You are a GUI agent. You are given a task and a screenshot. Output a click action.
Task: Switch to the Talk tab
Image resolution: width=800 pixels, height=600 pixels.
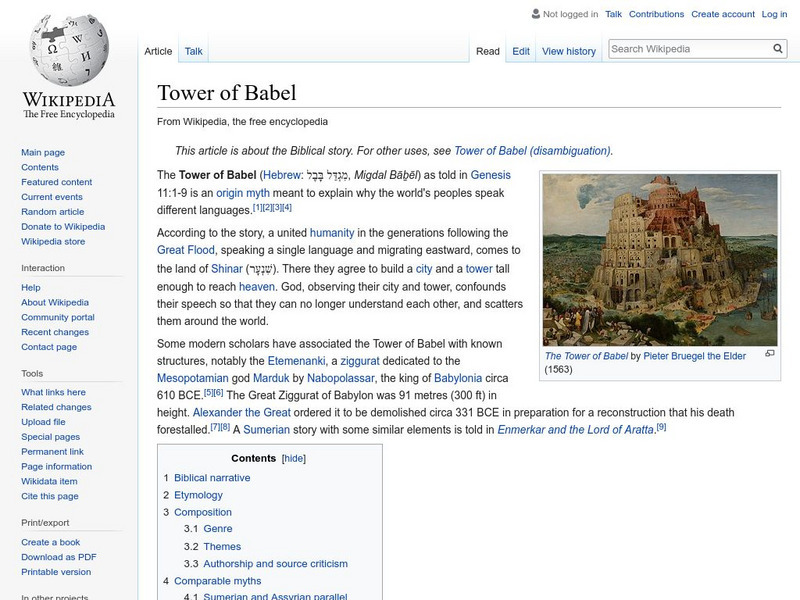click(x=193, y=52)
